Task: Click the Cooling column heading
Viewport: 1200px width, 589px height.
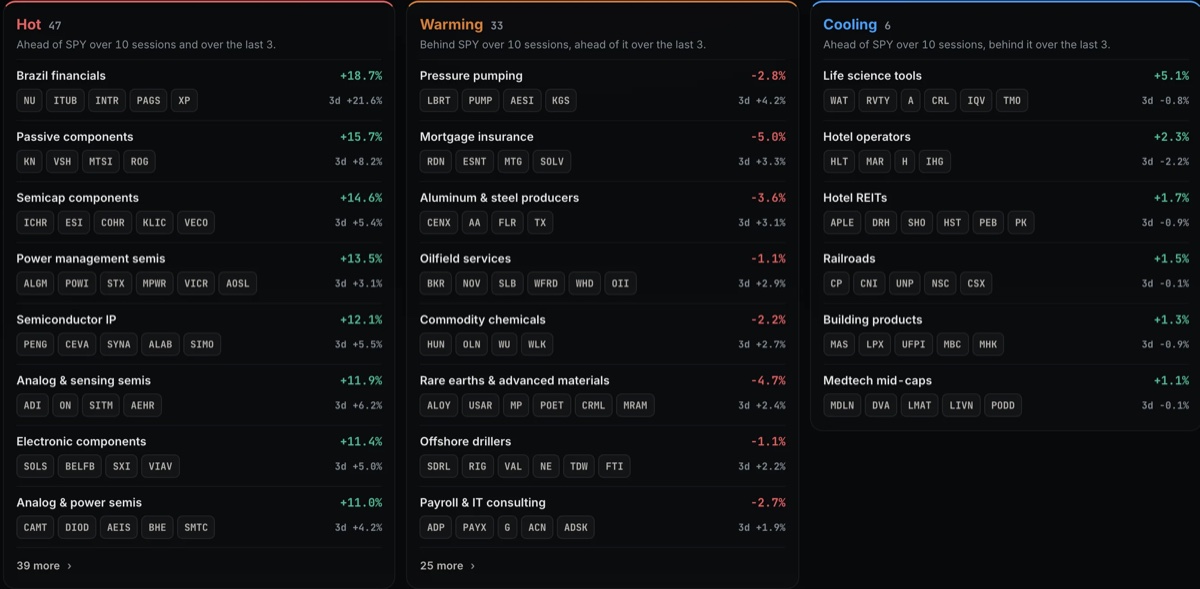Action: pyautogui.click(x=850, y=25)
